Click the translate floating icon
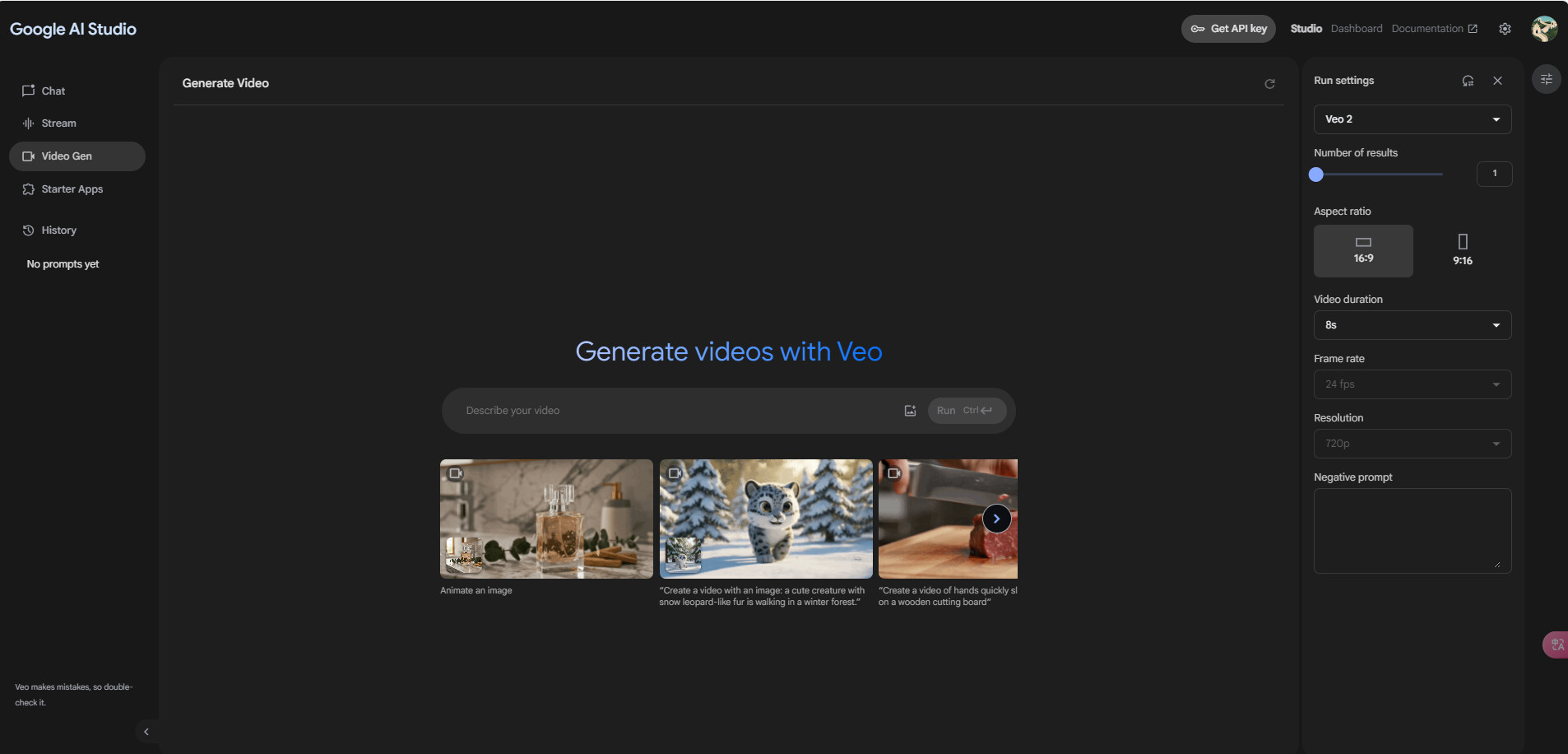1568x754 pixels. 1556,645
